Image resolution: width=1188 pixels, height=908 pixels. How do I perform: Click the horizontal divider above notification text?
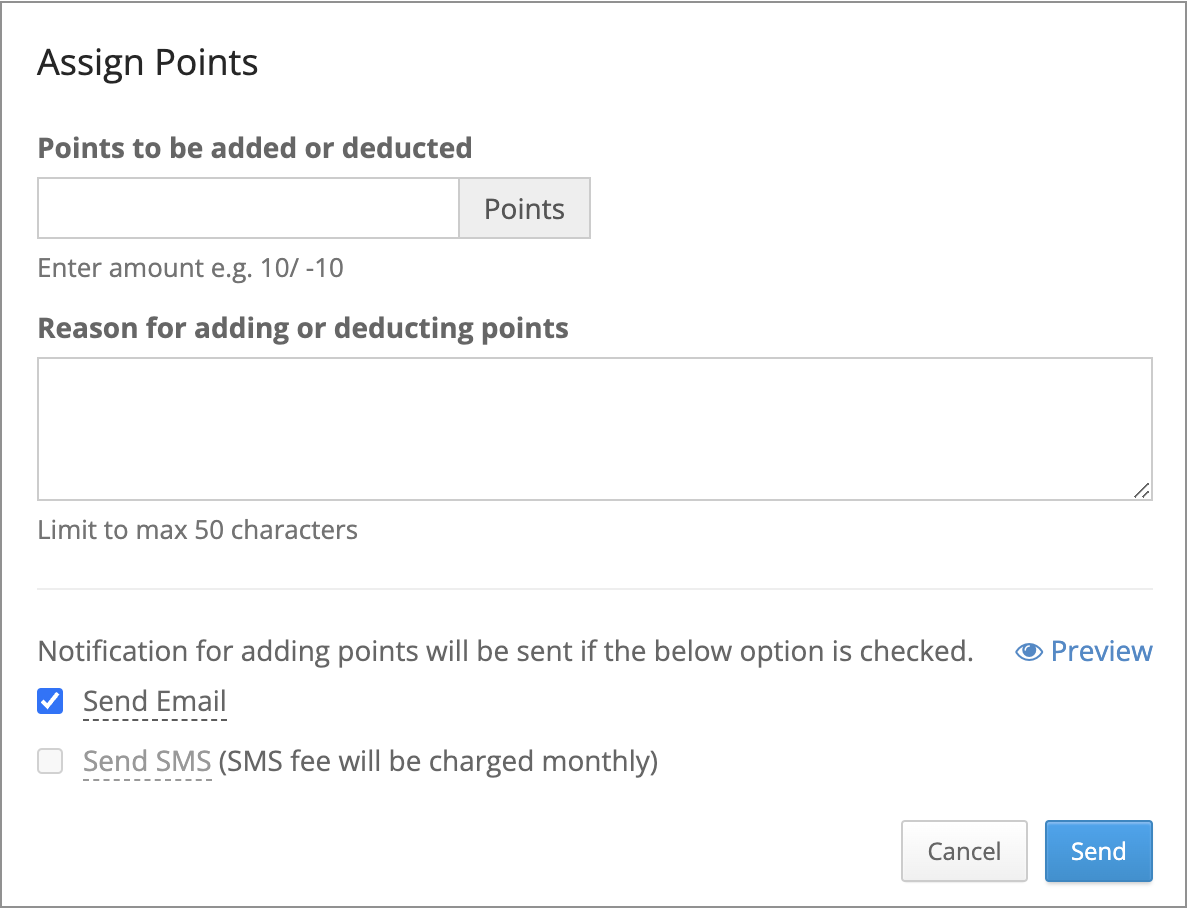pyautogui.click(x=595, y=589)
